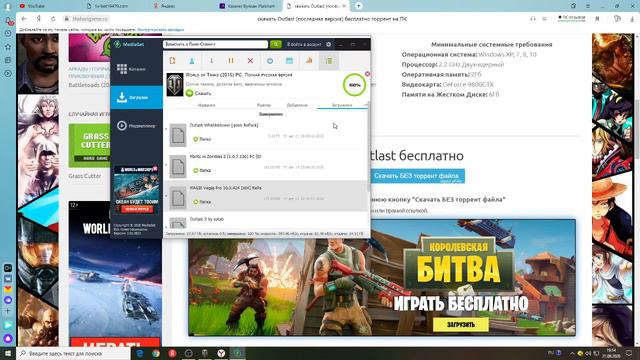Reload the page with browser refresh icon

pyautogui.click(x=53, y=19)
